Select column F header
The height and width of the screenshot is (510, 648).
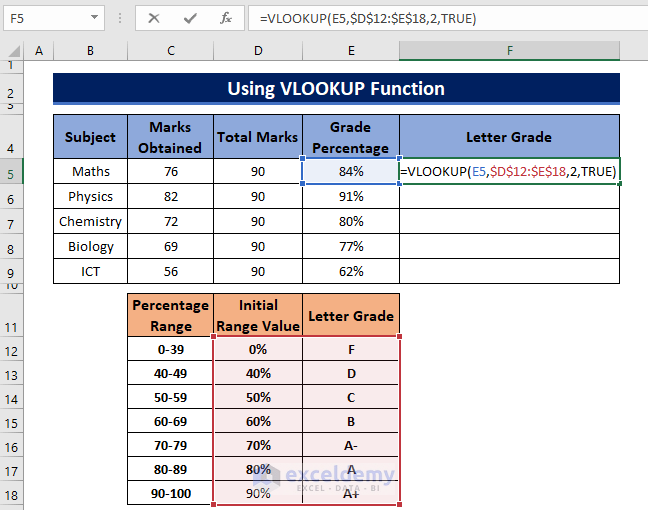pyautogui.click(x=510, y=51)
